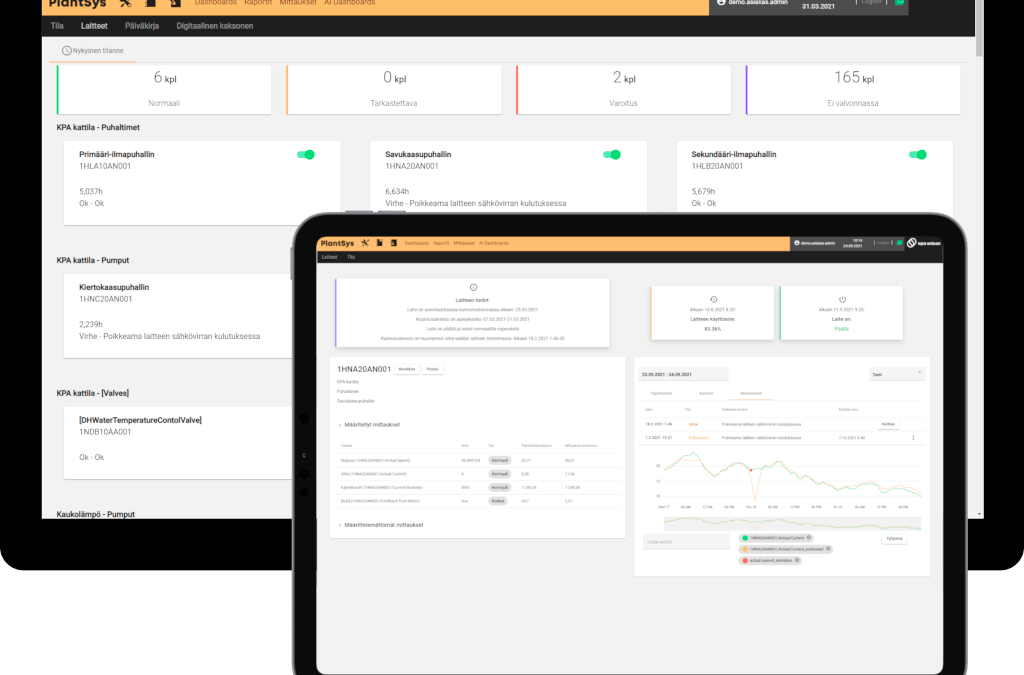Switch to the Monitorointi tab on the tablet
The height and width of the screenshot is (675, 1024).
[751, 394]
